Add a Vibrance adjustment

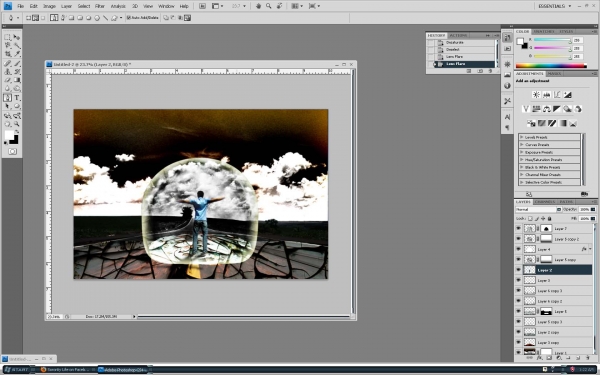[x=526, y=109]
